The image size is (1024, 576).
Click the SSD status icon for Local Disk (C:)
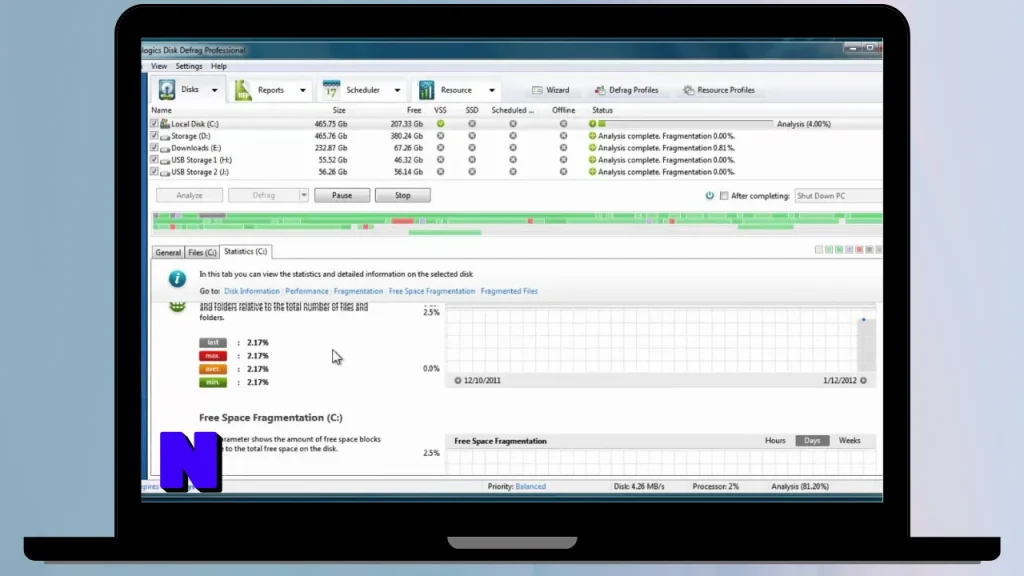click(x=472, y=123)
